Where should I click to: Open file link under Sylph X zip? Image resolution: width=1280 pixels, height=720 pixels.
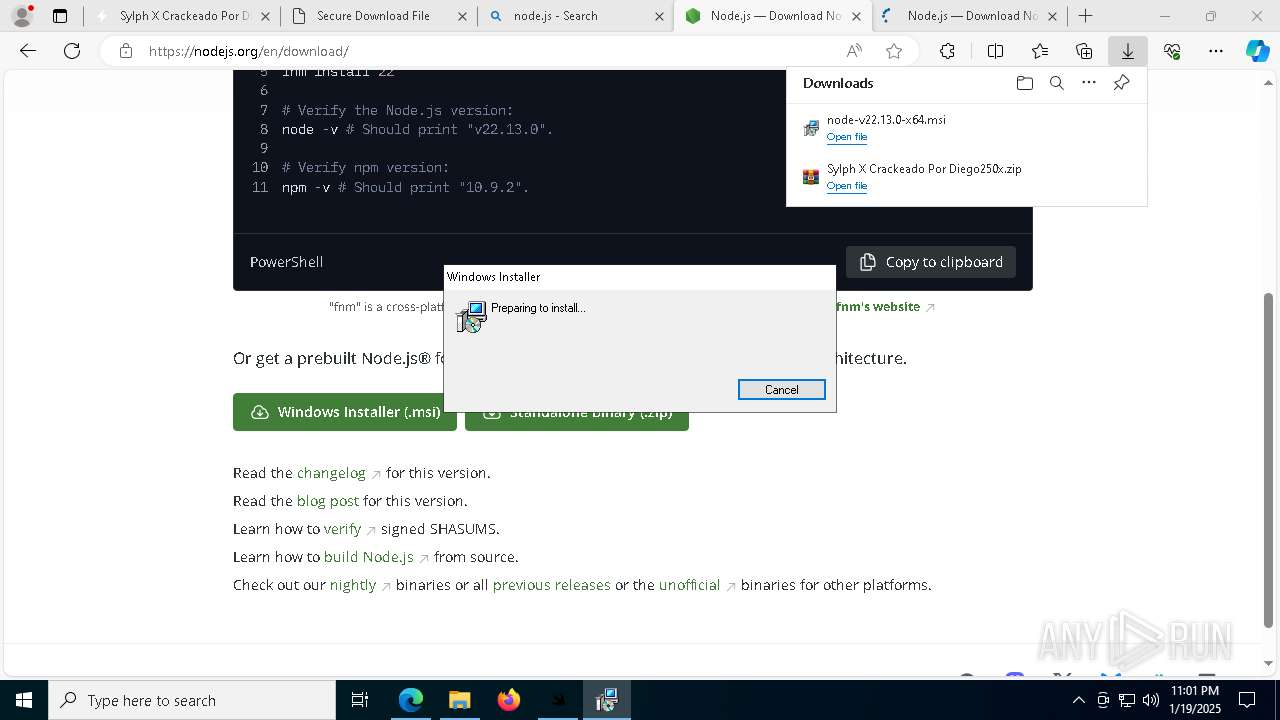click(847, 186)
